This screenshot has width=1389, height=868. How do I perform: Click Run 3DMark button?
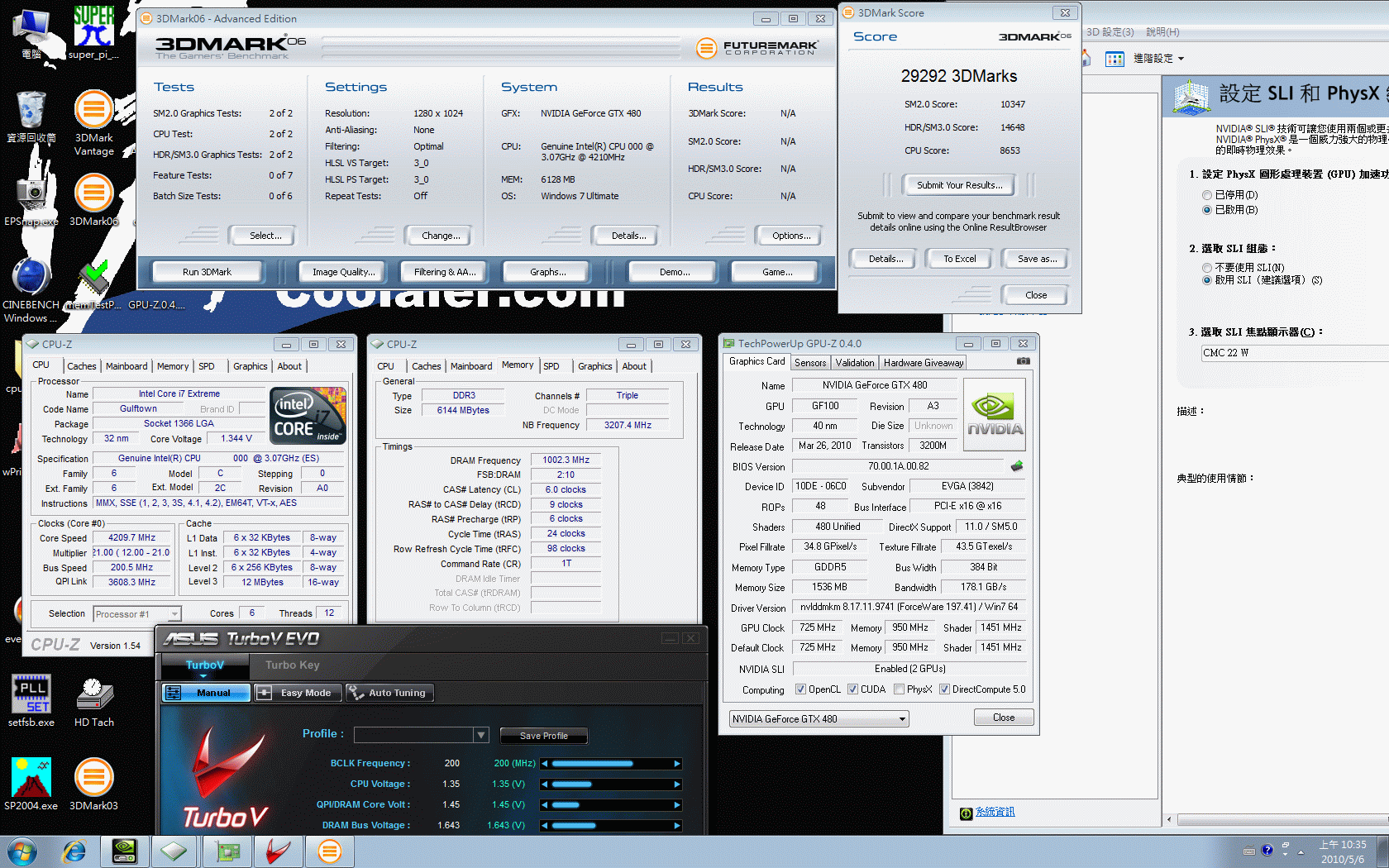pos(207,272)
